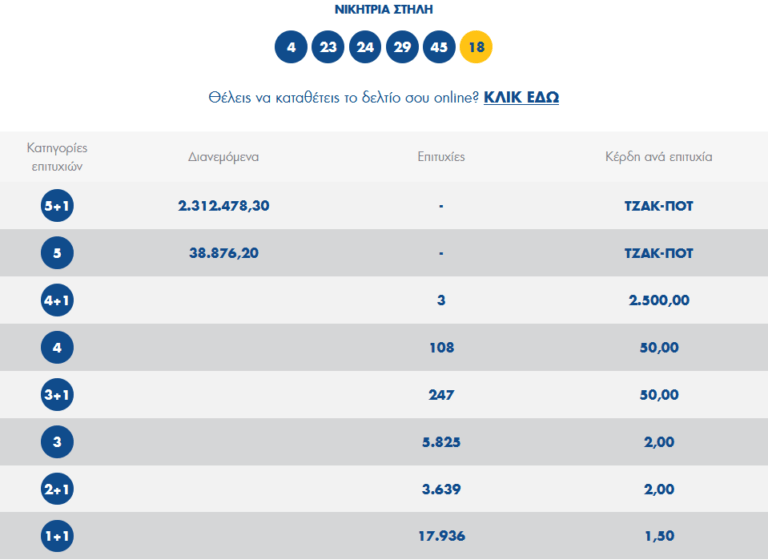Select the 3 category badge
The image size is (768, 560).
coord(57,441)
